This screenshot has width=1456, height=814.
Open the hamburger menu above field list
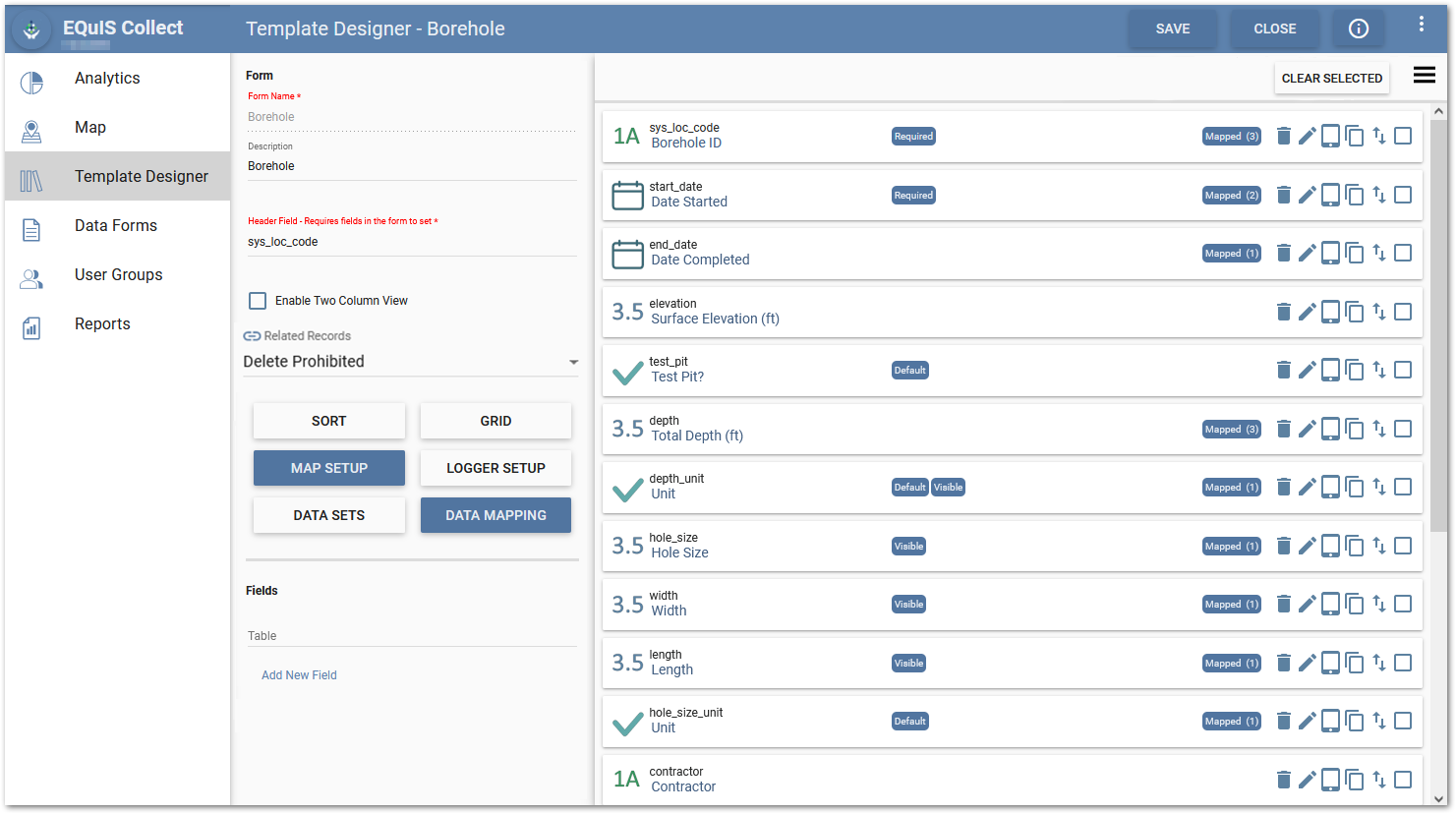pyautogui.click(x=1424, y=74)
